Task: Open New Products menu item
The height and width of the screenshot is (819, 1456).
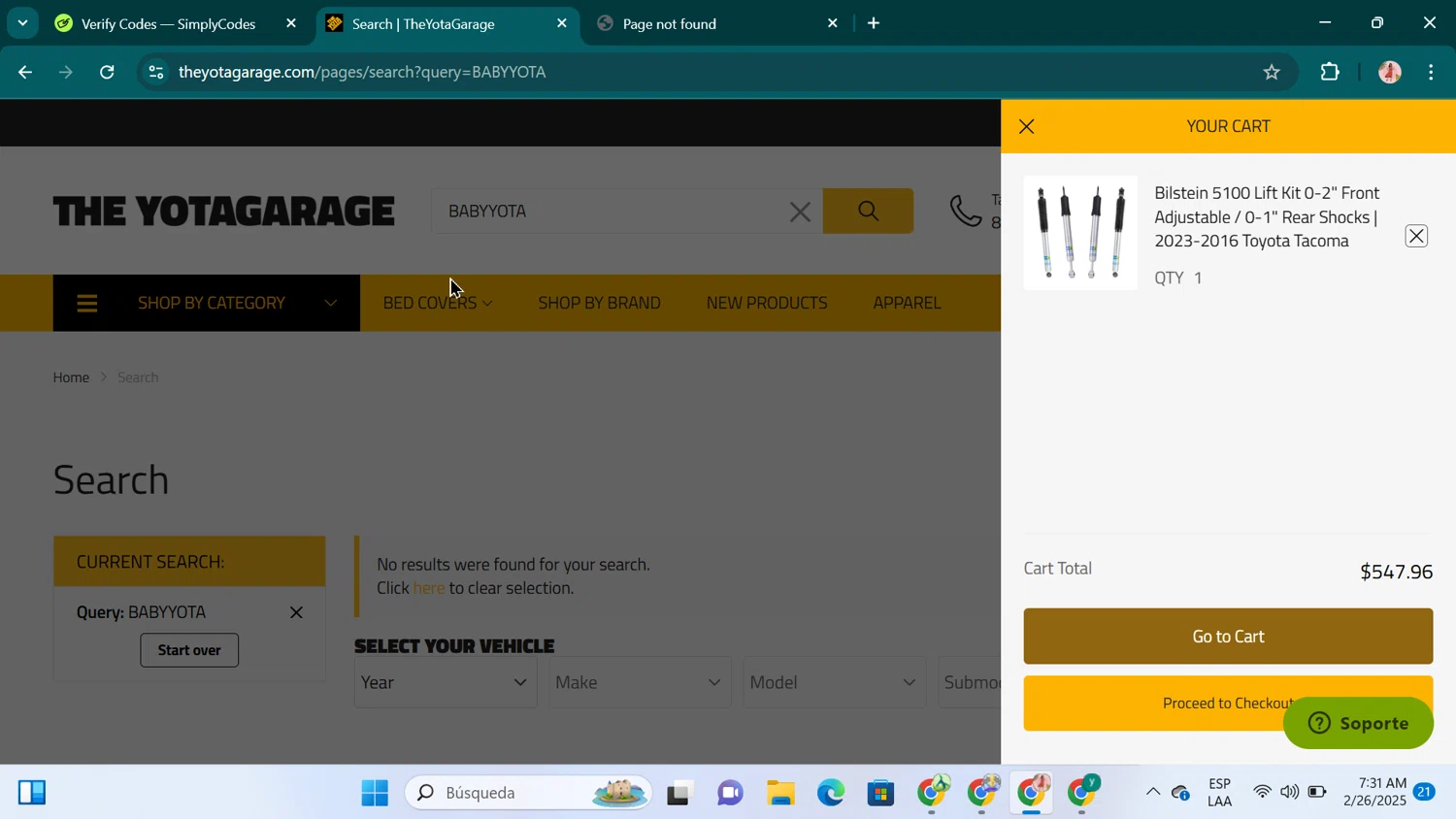Action: pyautogui.click(x=767, y=303)
